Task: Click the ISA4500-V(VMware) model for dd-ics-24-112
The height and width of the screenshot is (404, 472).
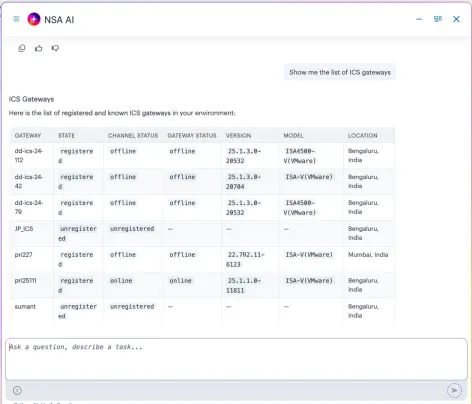Action: coord(300,156)
